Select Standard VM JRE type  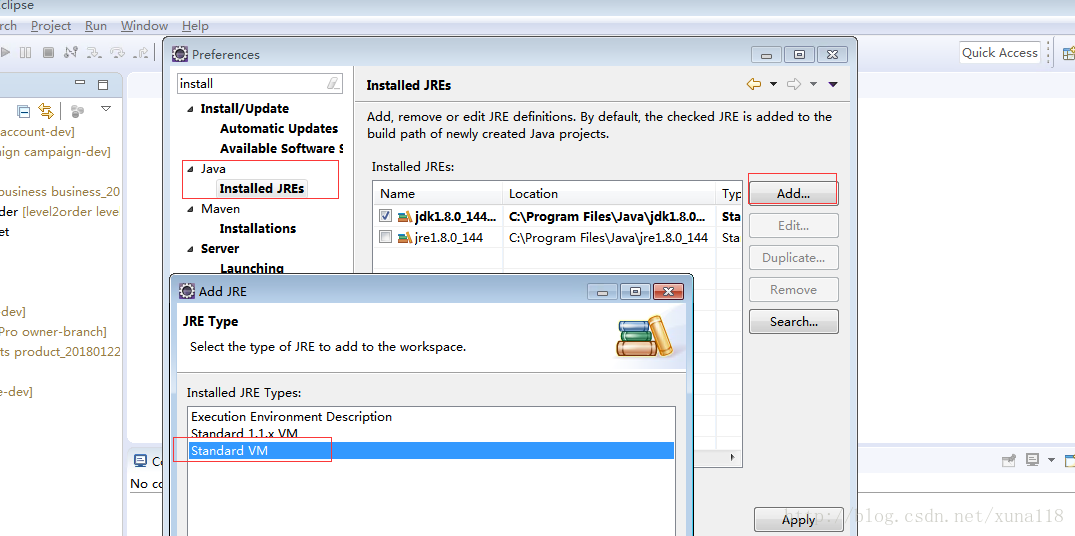point(431,450)
